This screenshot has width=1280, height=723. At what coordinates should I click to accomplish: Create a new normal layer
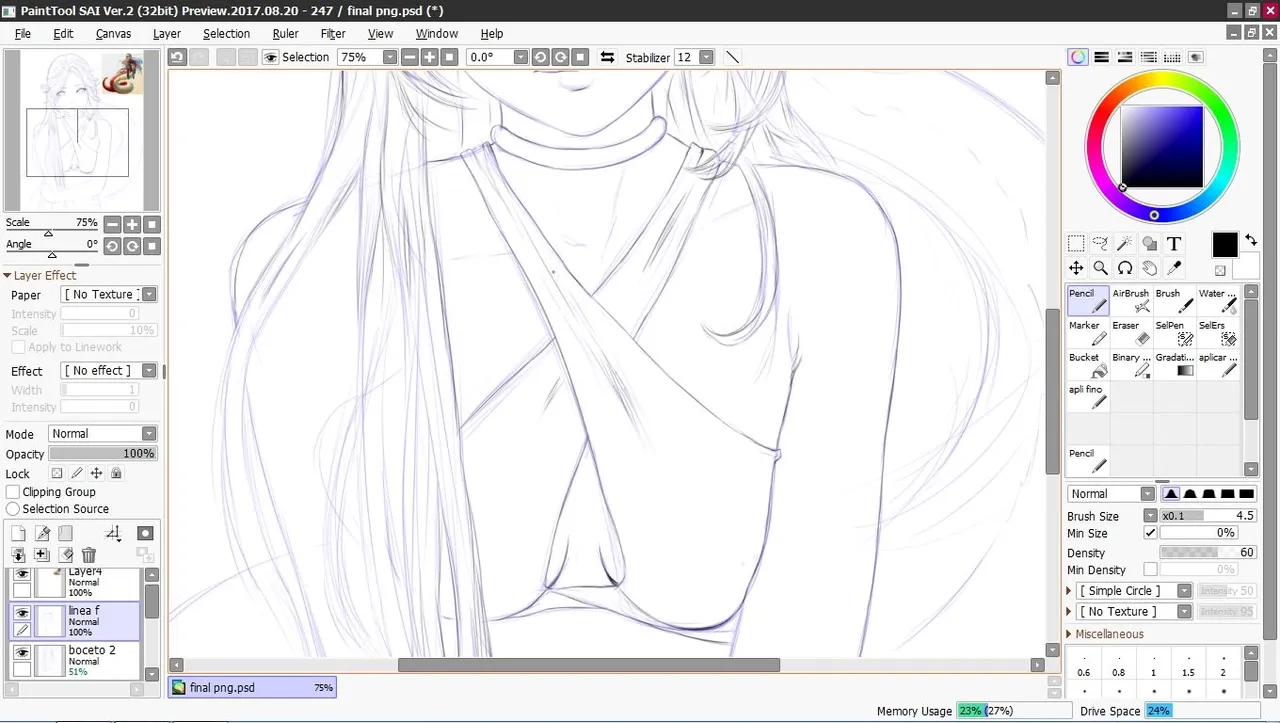(18, 534)
